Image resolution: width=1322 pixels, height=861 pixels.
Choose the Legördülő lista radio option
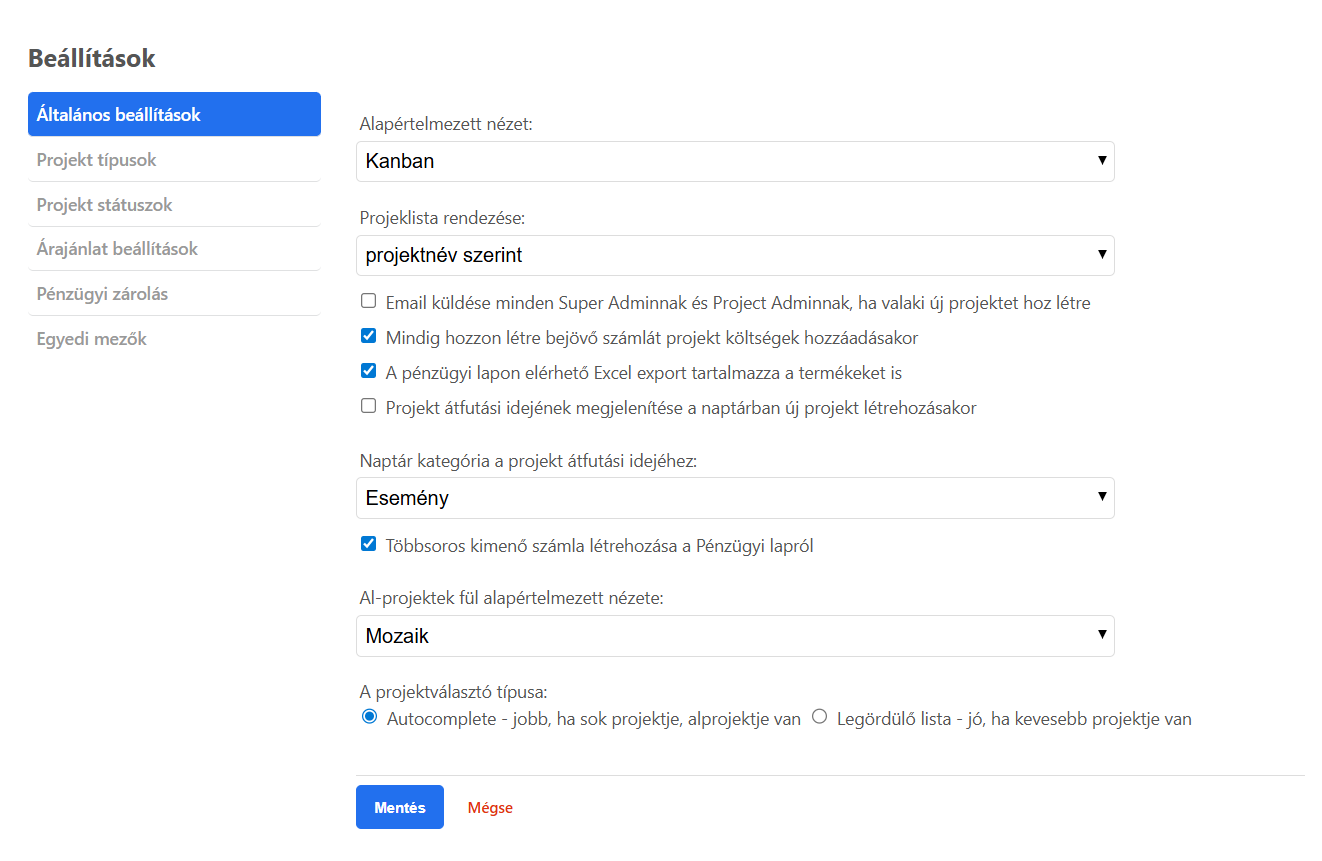(820, 717)
